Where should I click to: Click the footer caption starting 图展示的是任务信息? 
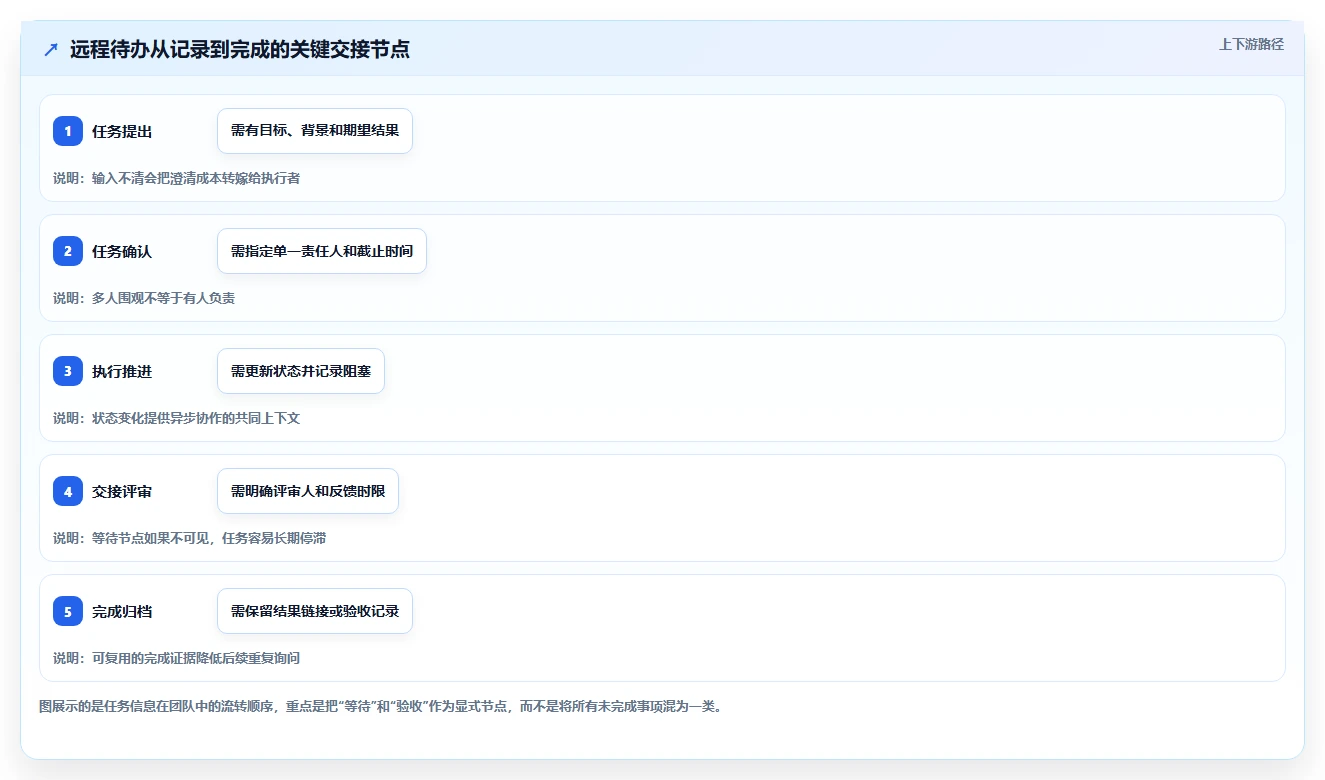tap(380, 706)
